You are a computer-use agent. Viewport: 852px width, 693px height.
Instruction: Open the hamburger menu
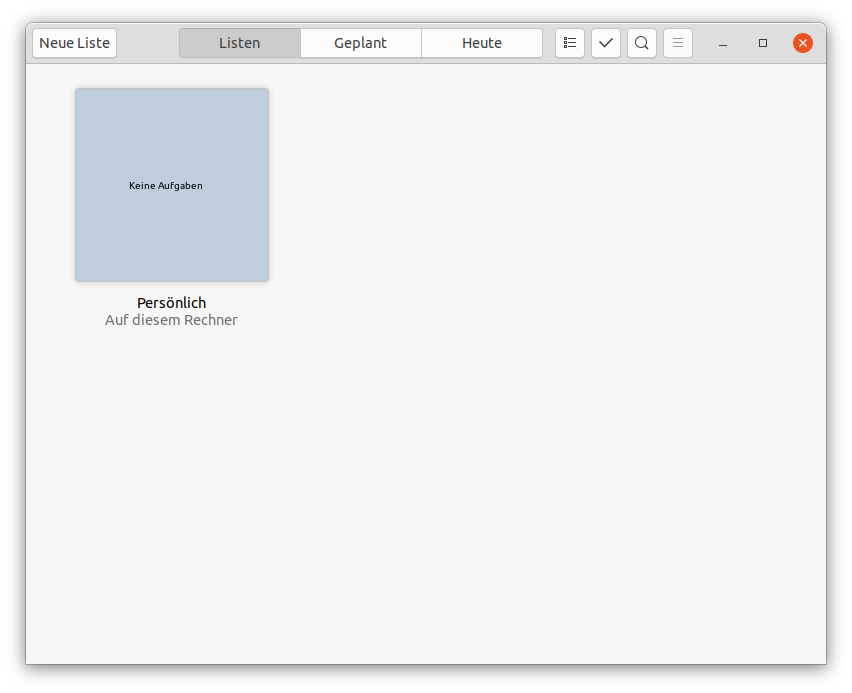(678, 43)
